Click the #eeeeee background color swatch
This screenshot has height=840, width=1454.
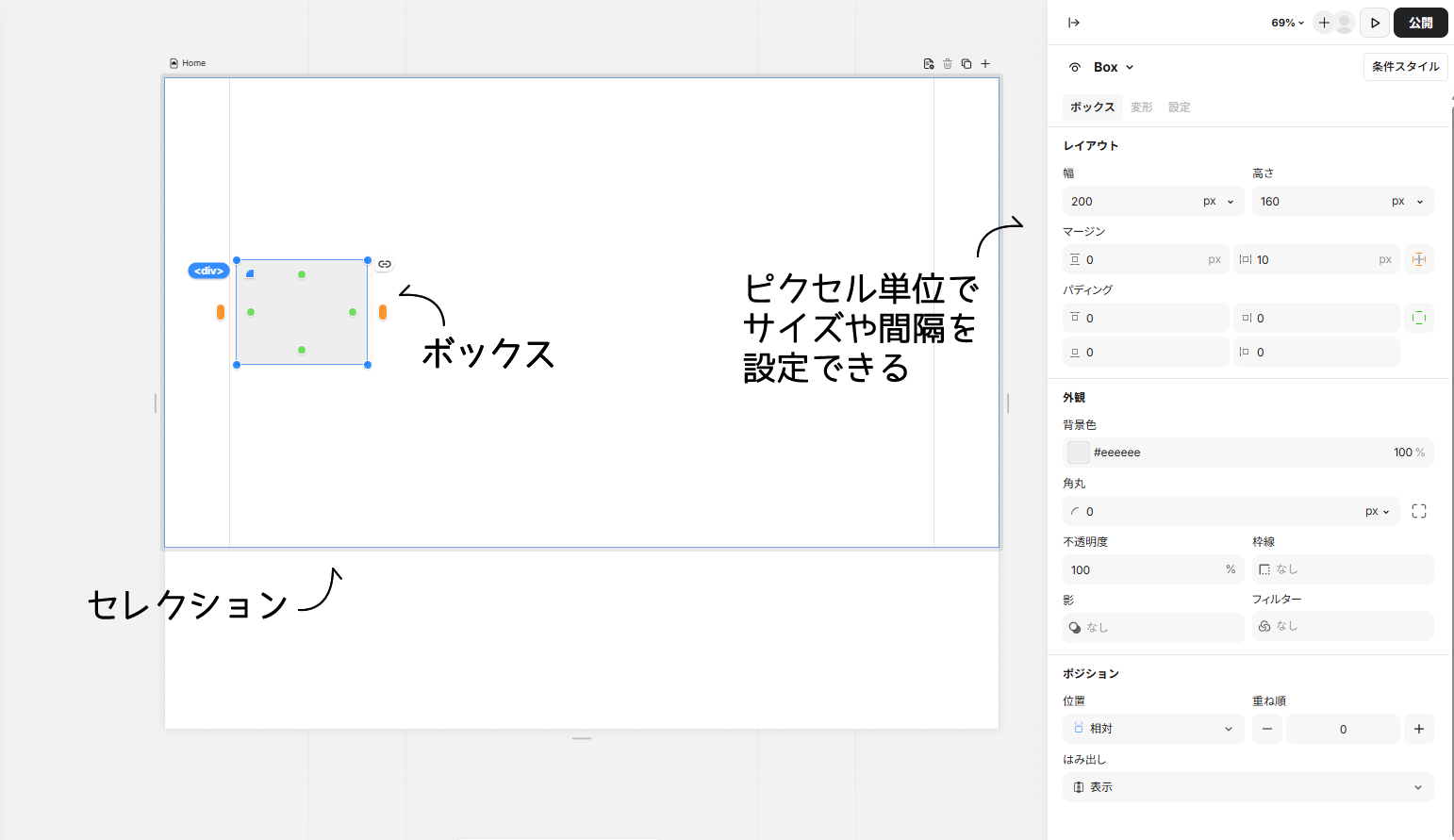tap(1077, 452)
